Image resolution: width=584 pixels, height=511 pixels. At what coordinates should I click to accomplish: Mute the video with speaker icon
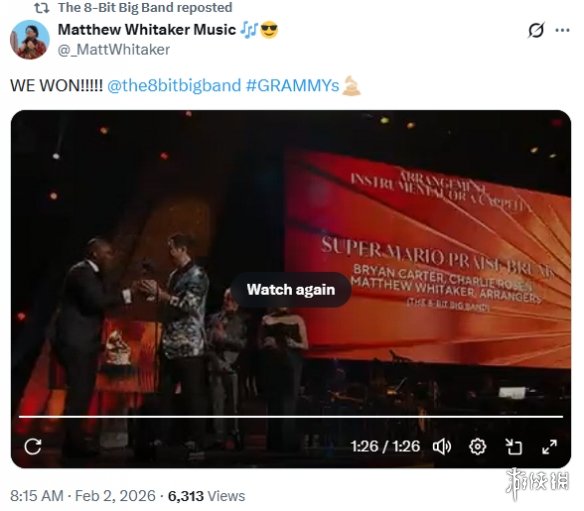point(442,446)
